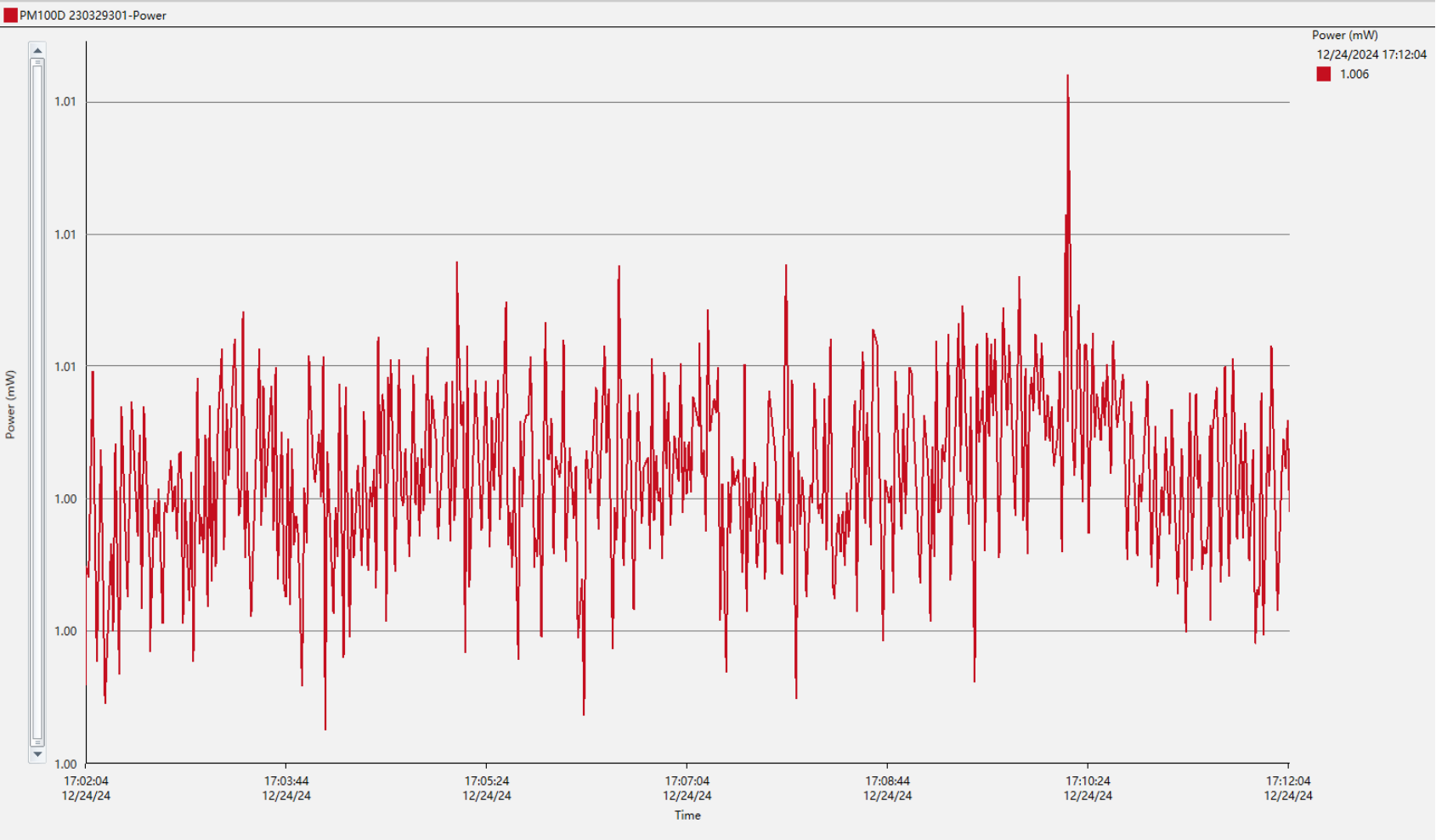Click the Time label under the x-axis
Screen dimensions: 1436x840
pos(687,815)
